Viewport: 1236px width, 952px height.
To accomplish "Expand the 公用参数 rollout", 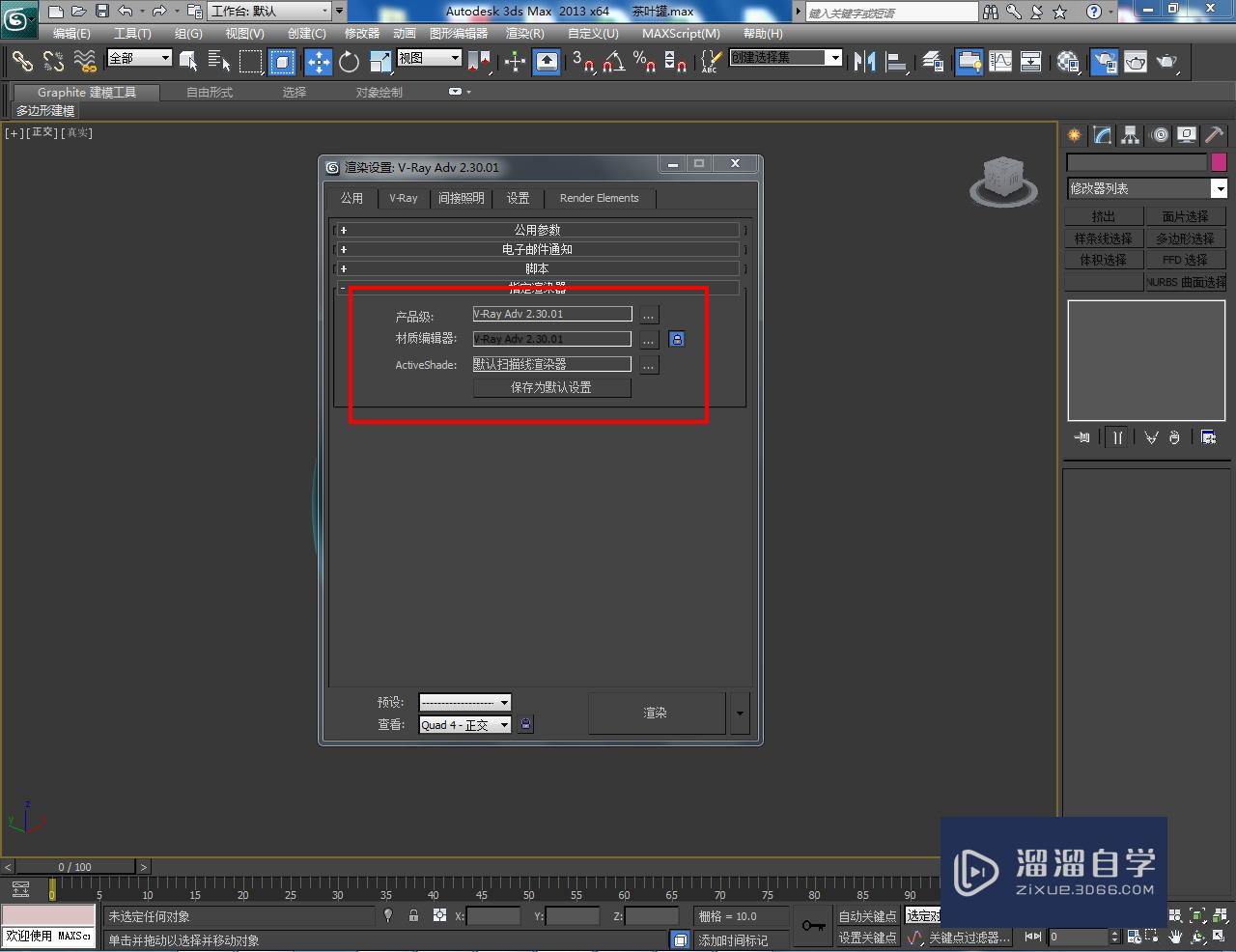I will [537, 230].
